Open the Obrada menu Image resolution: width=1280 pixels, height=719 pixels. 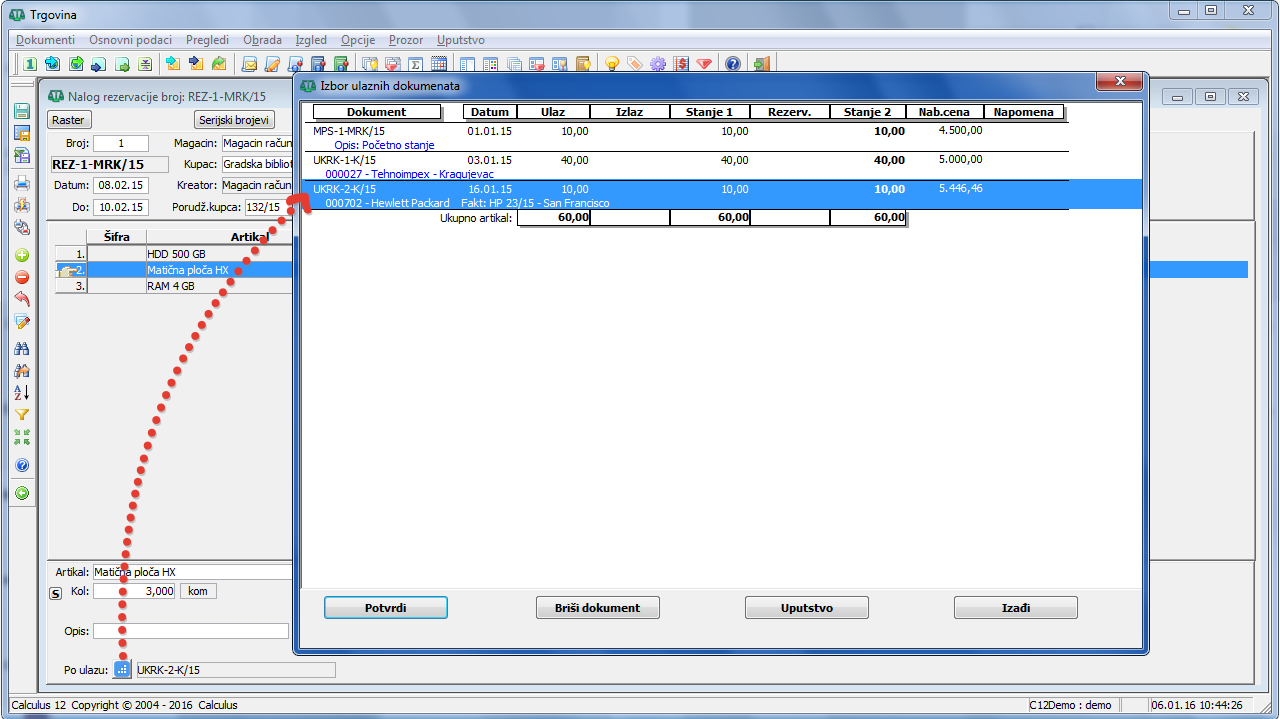pos(262,40)
